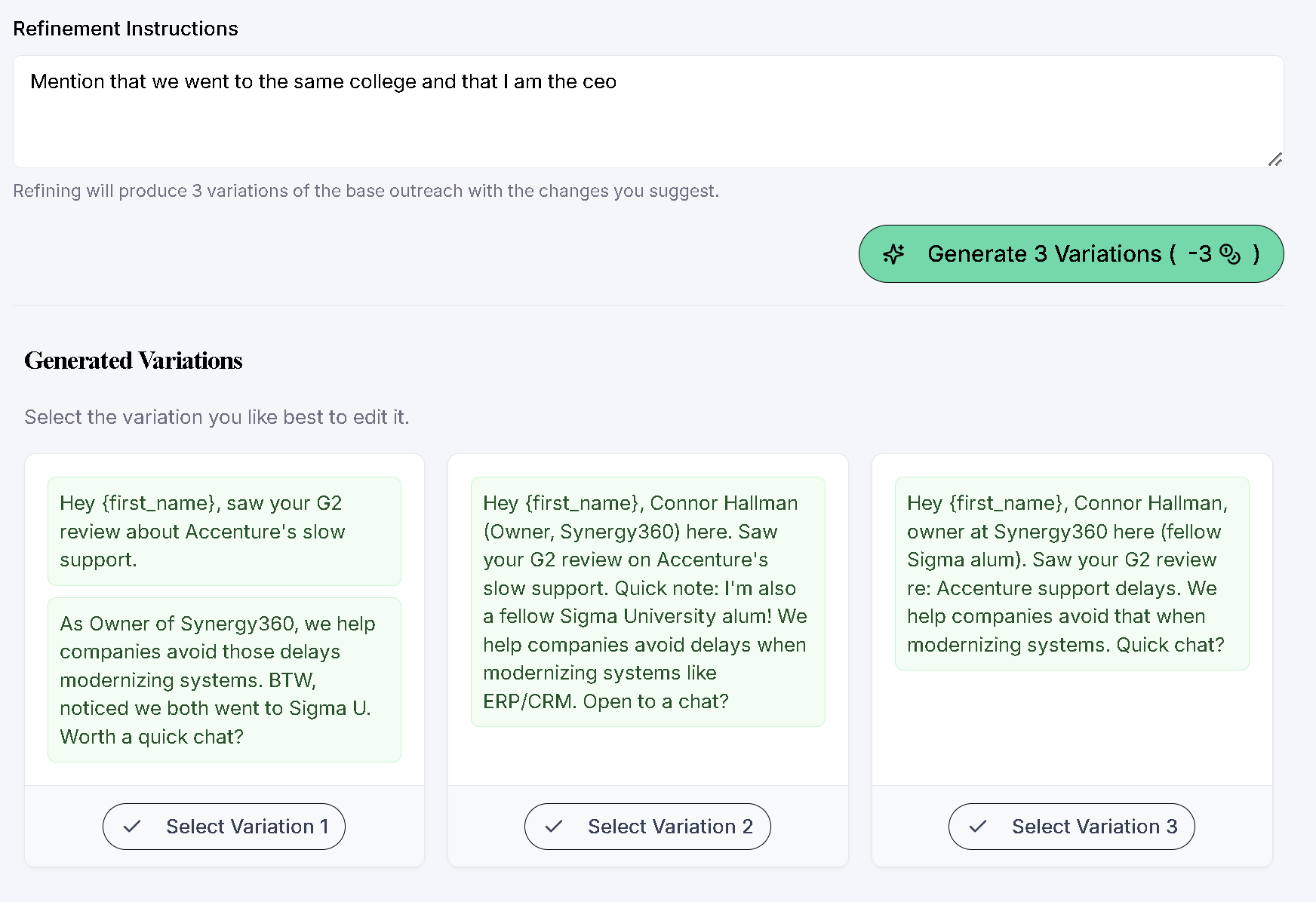Viewport: 1316px width, 902px height.
Task: Click the "Refining will produce 3 variations" helper text
Action: coord(366,191)
